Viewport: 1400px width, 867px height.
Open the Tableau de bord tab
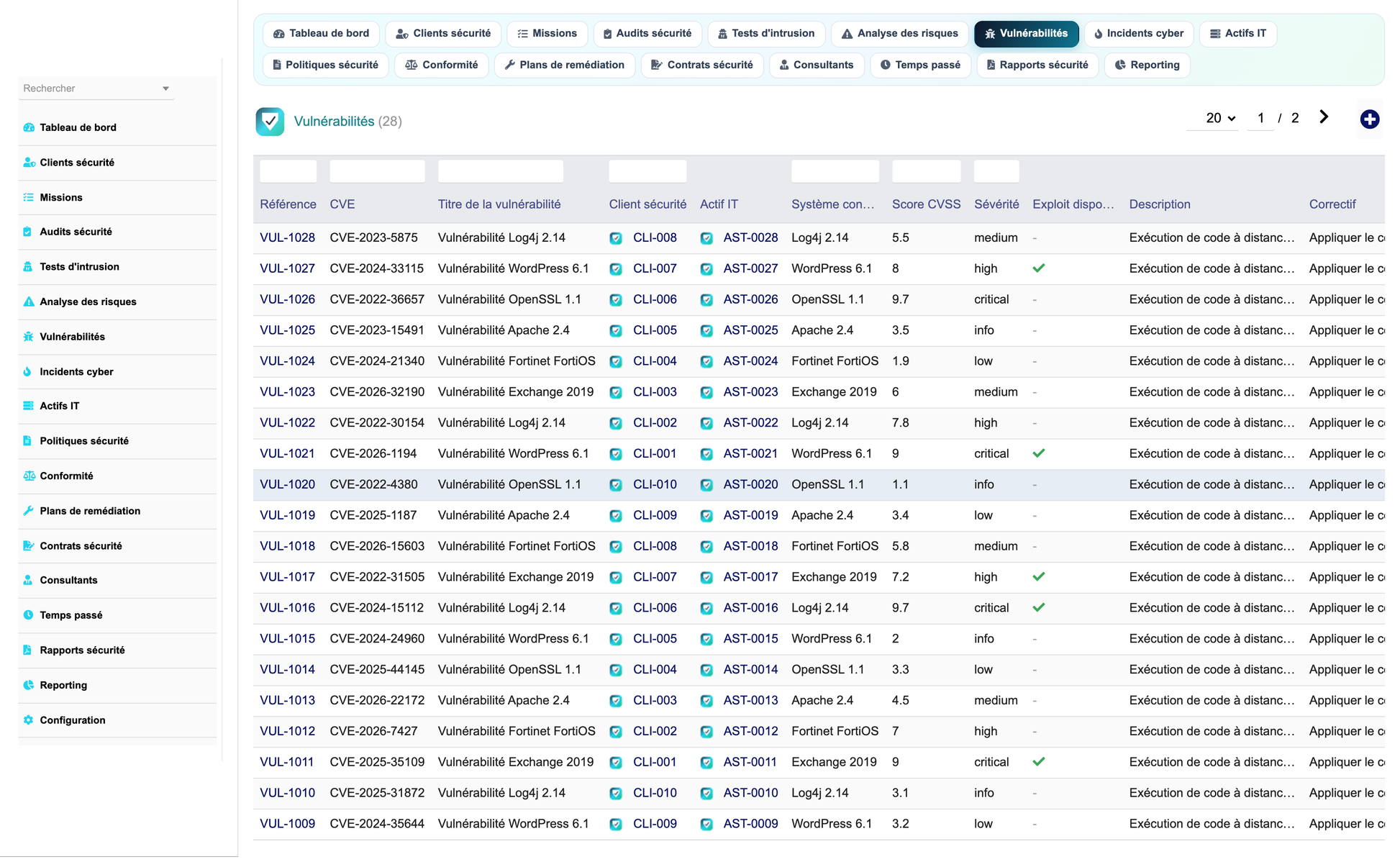321,34
